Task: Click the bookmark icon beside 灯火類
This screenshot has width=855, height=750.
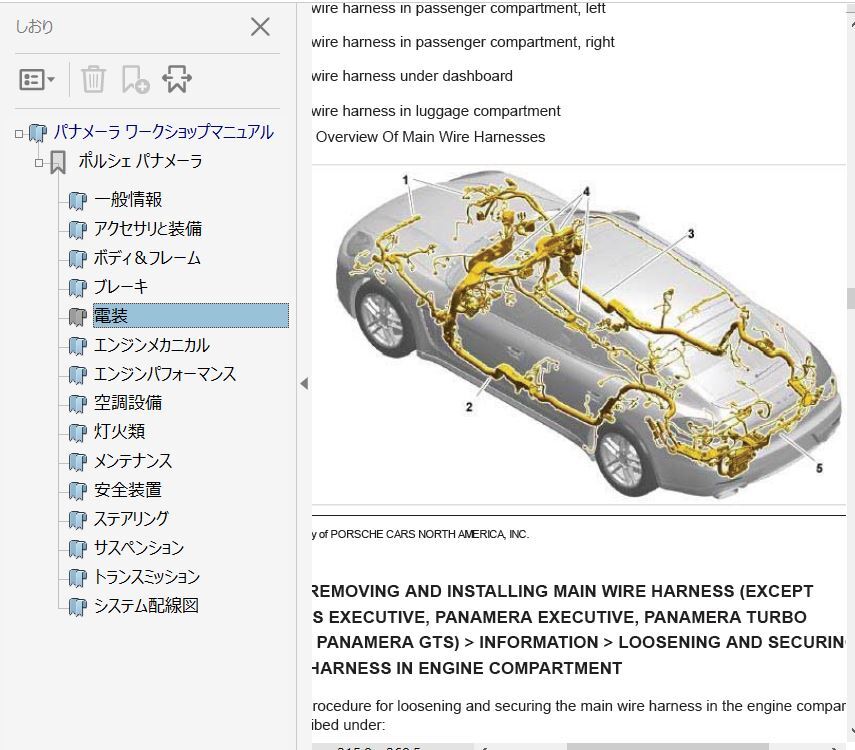Action: pyautogui.click(x=77, y=433)
